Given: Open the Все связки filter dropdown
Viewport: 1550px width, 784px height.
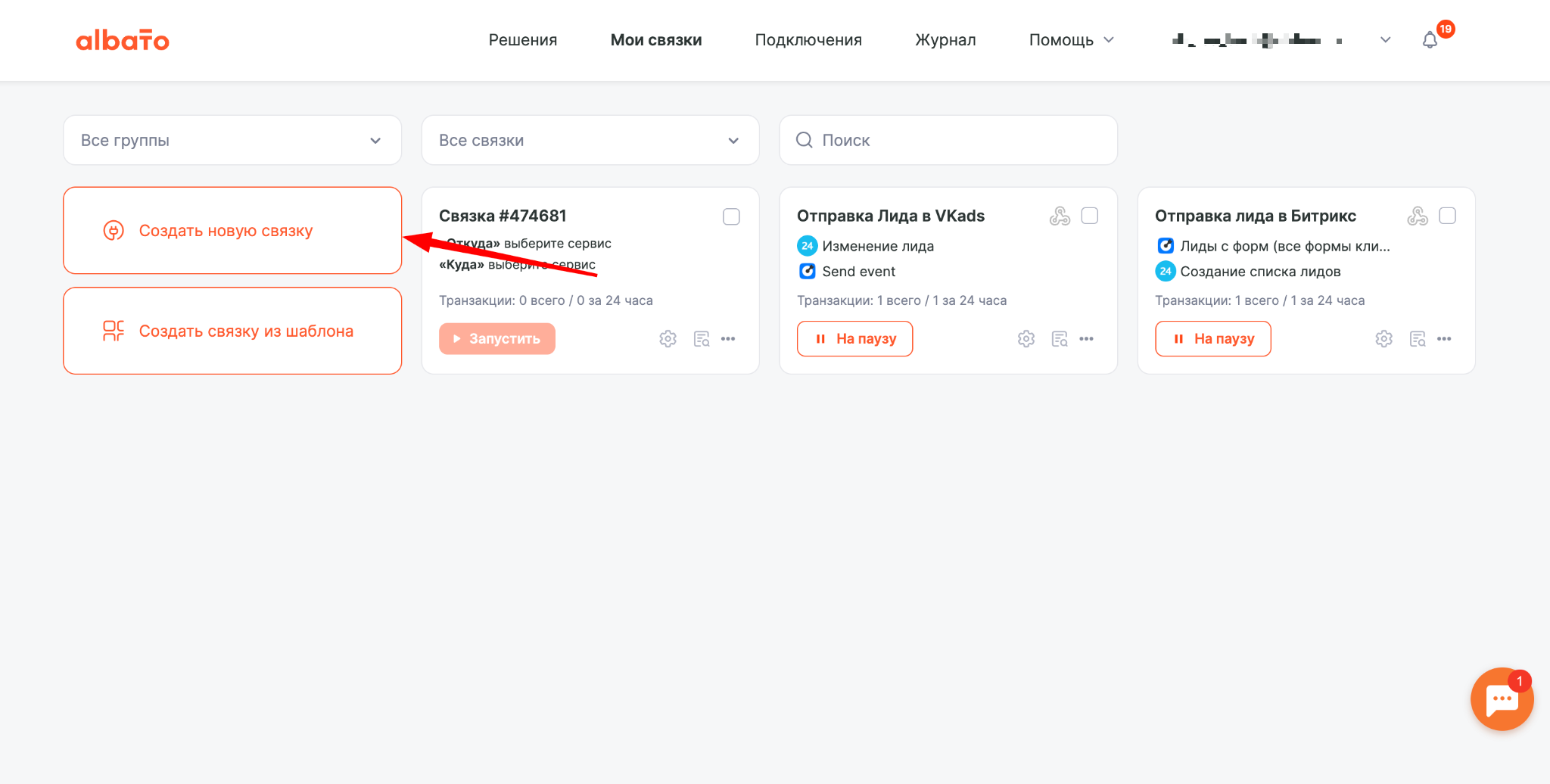Looking at the screenshot, I should point(590,140).
